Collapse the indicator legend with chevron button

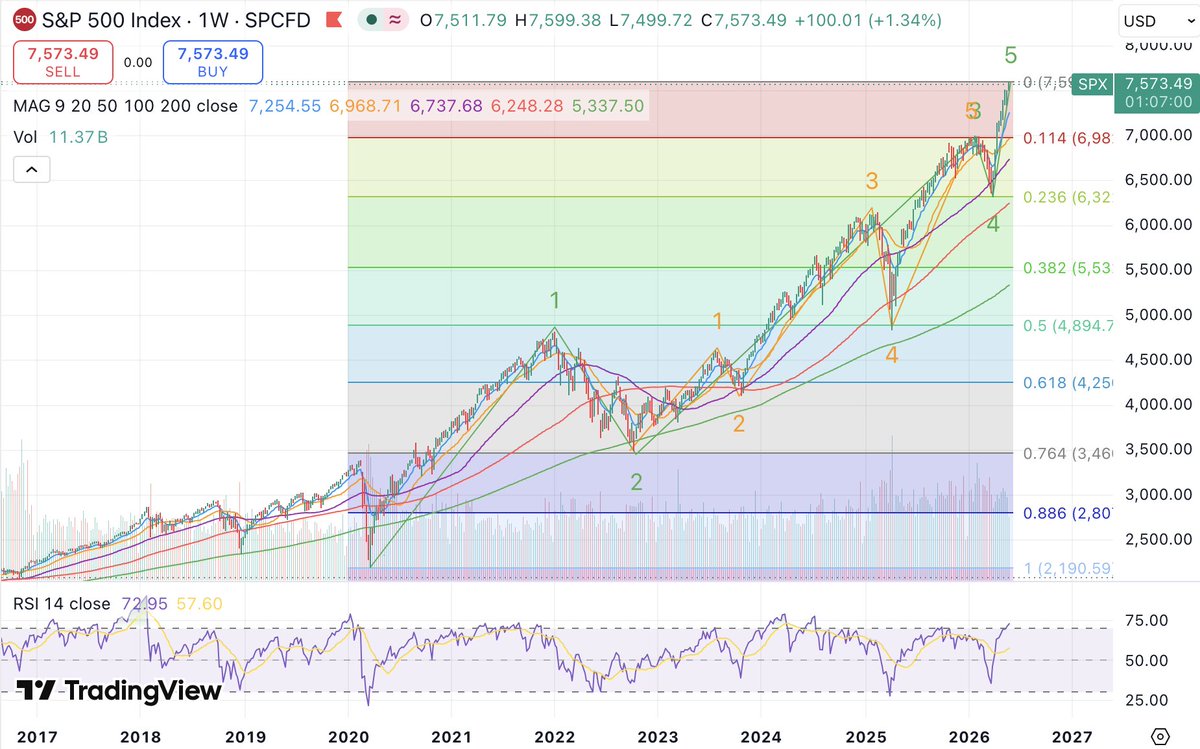tap(31, 170)
